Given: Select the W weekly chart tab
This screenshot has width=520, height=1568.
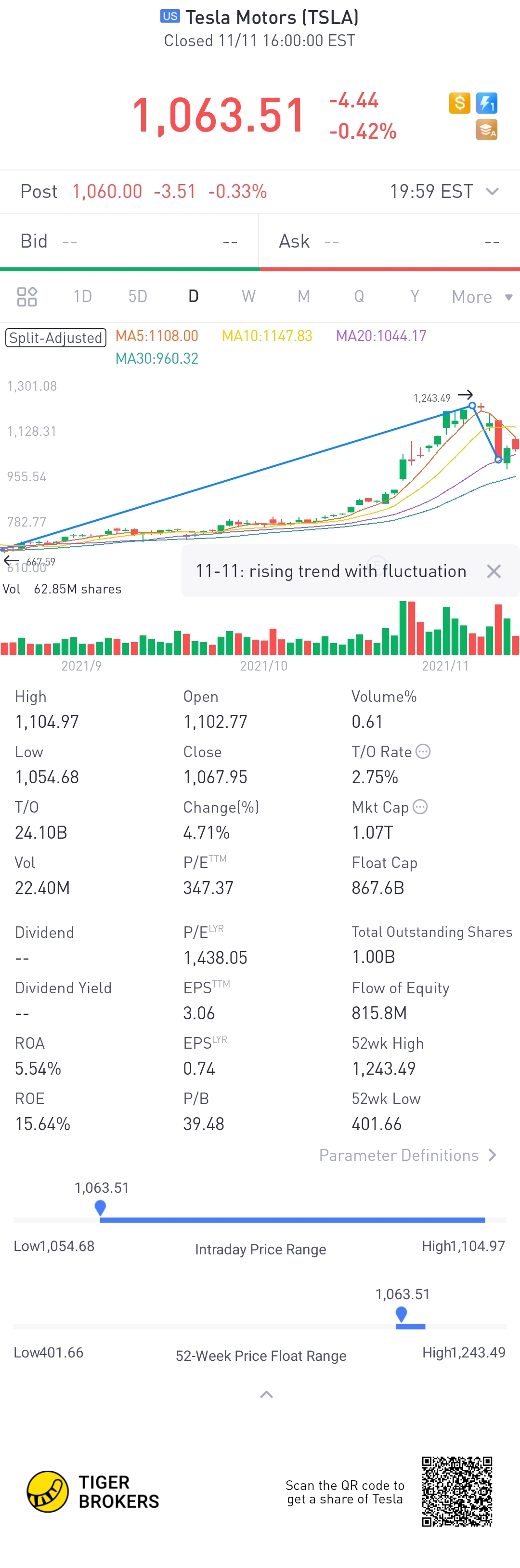Looking at the screenshot, I should click(248, 296).
